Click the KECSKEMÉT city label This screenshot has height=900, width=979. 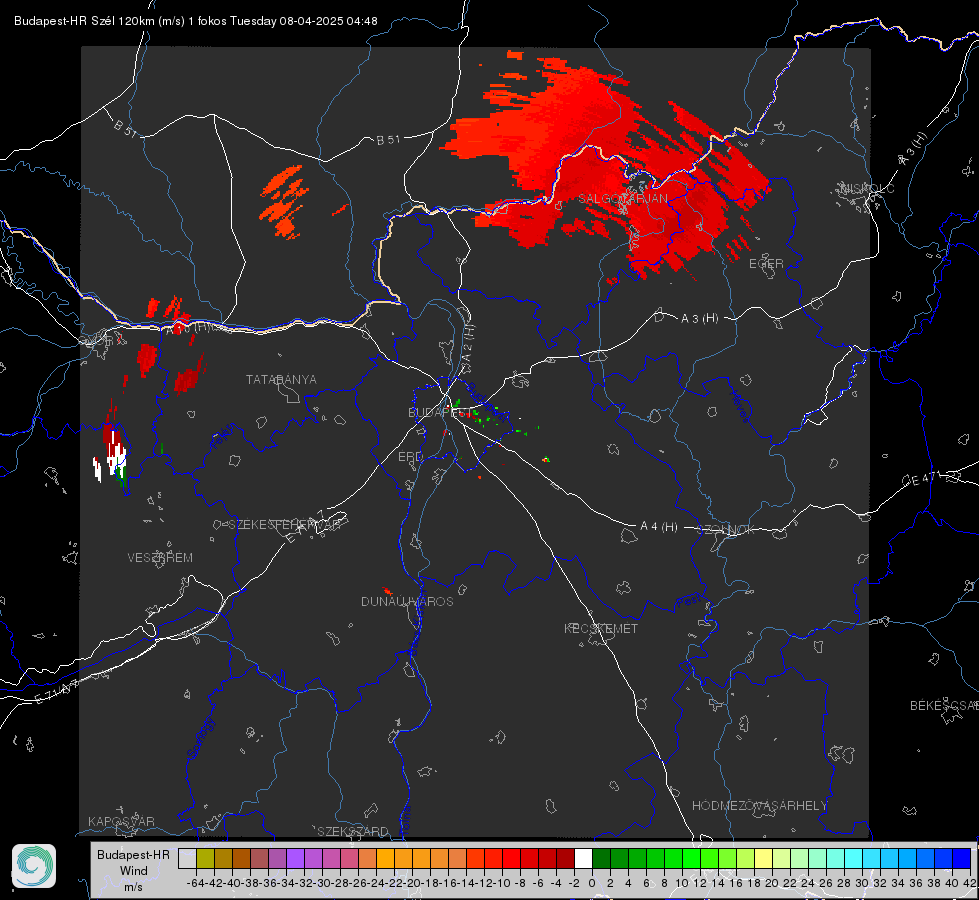click(601, 628)
